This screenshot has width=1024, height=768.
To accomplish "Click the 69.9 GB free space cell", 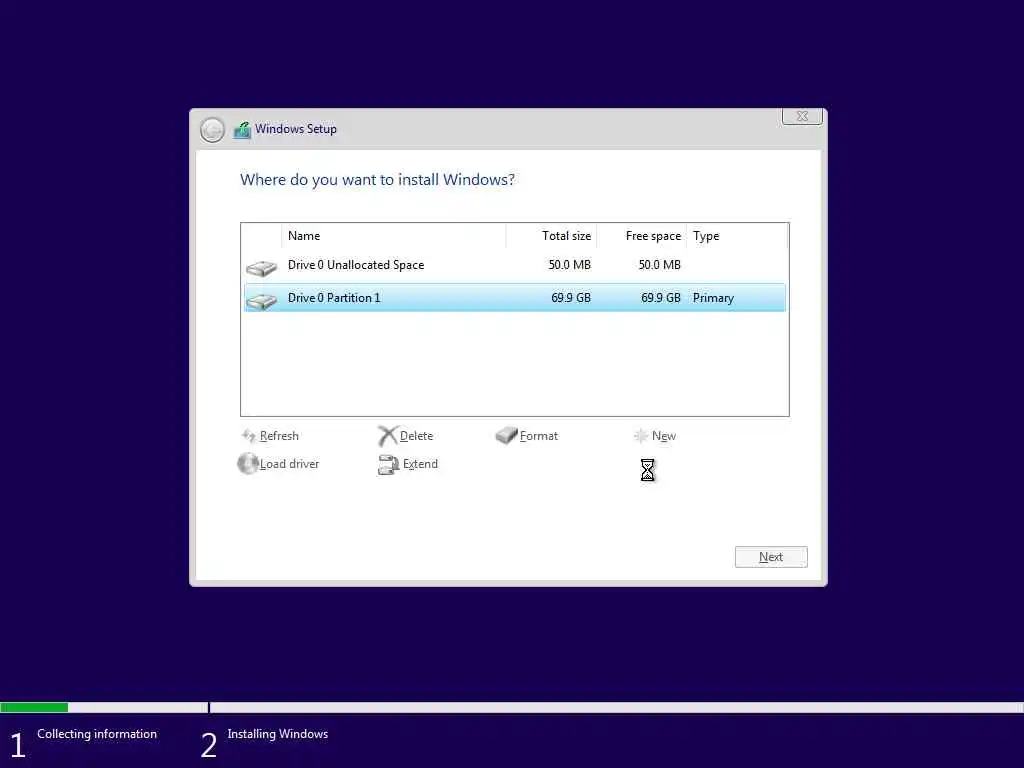I will click(661, 298).
